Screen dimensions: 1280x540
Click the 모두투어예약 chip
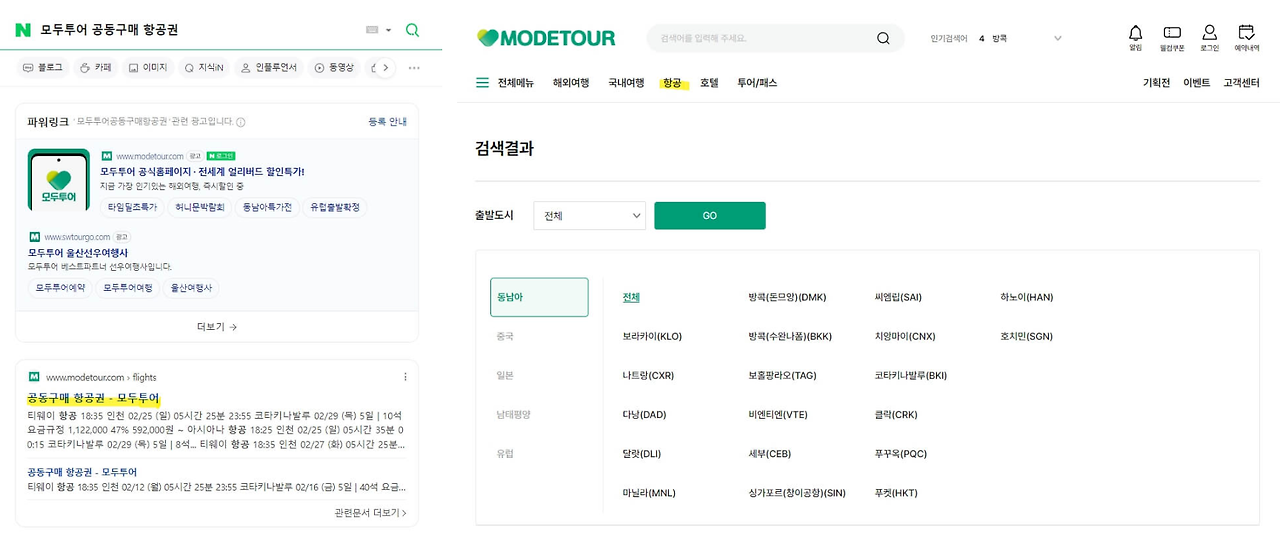(x=60, y=288)
